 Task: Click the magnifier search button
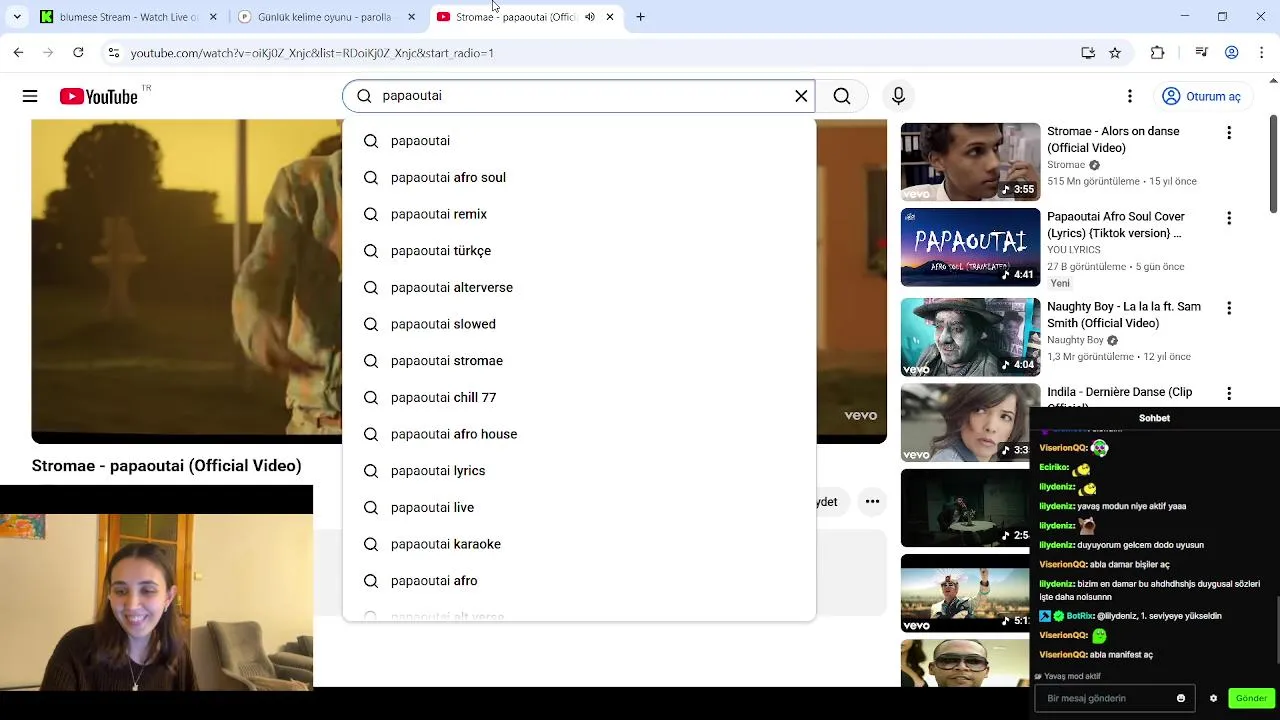[x=842, y=96]
